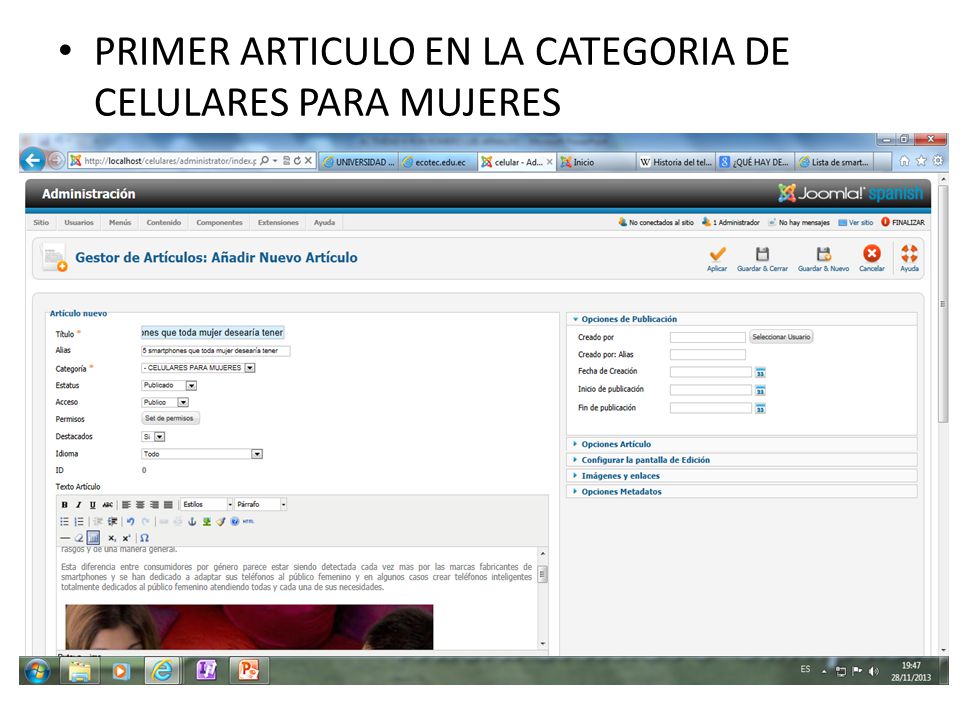Edit HTML source in editor
960x720 pixels.
click(x=248, y=522)
